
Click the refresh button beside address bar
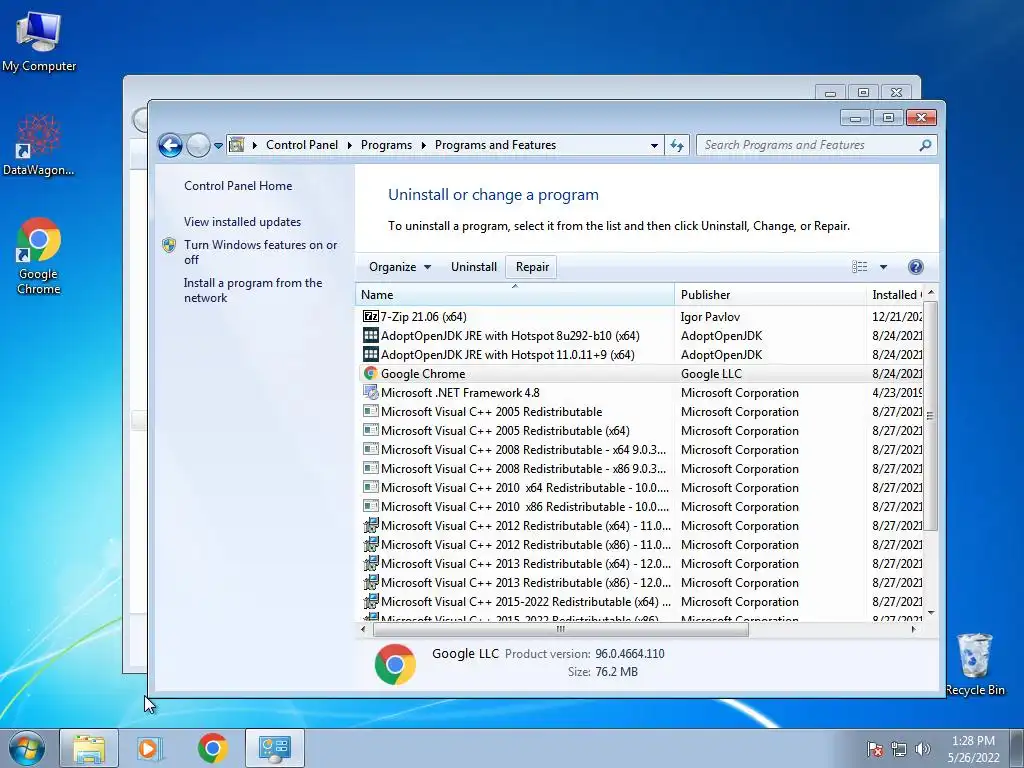click(677, 145)
